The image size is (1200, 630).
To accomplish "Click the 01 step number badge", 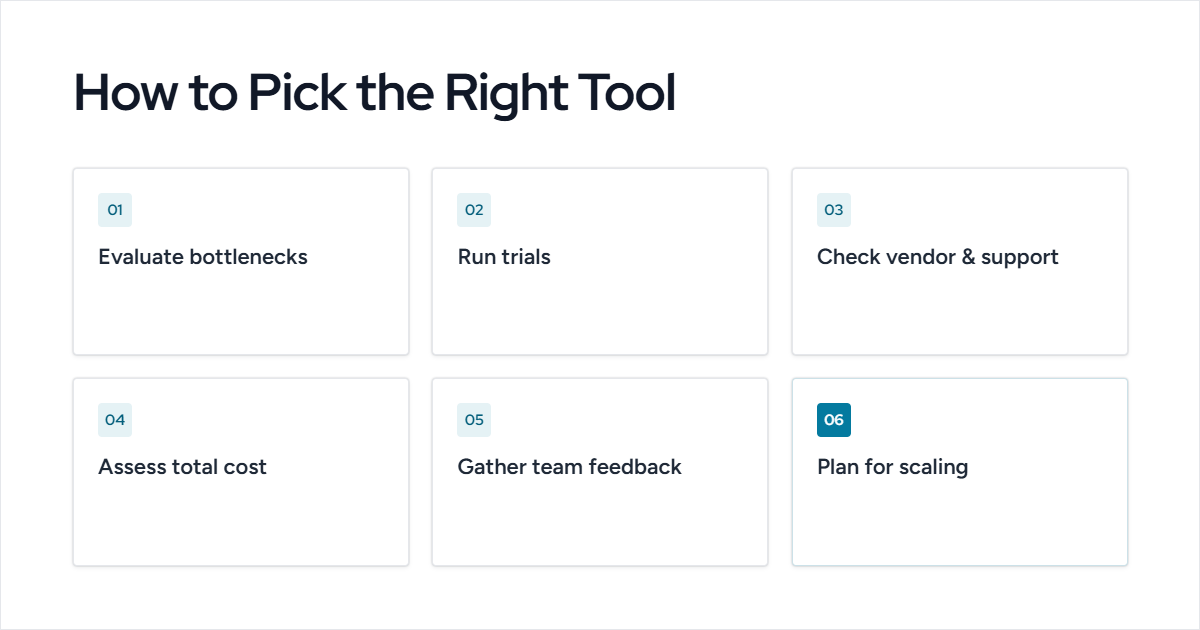I will [115, 210].
